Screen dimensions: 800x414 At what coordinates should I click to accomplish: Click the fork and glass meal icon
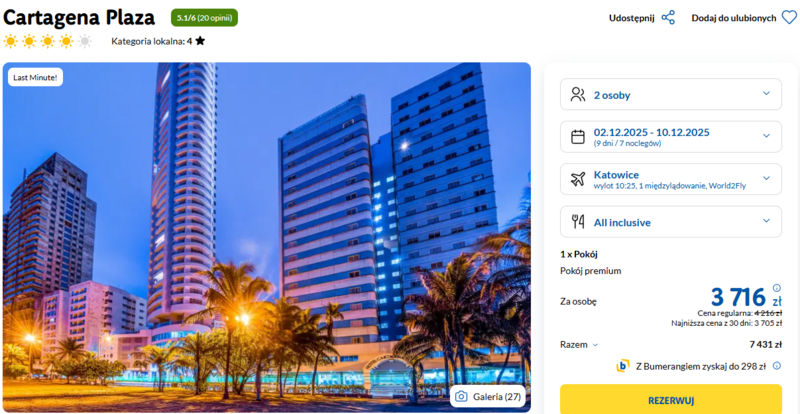(x=578, y=222)
